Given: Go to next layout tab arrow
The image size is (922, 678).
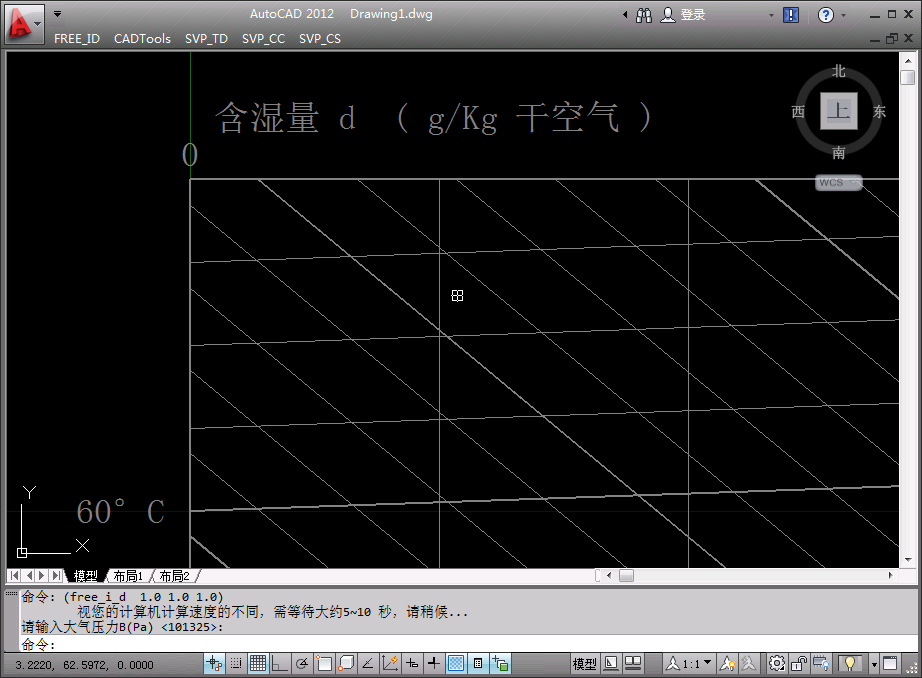Looking at the screenshot, I should [x=42, y=576].
